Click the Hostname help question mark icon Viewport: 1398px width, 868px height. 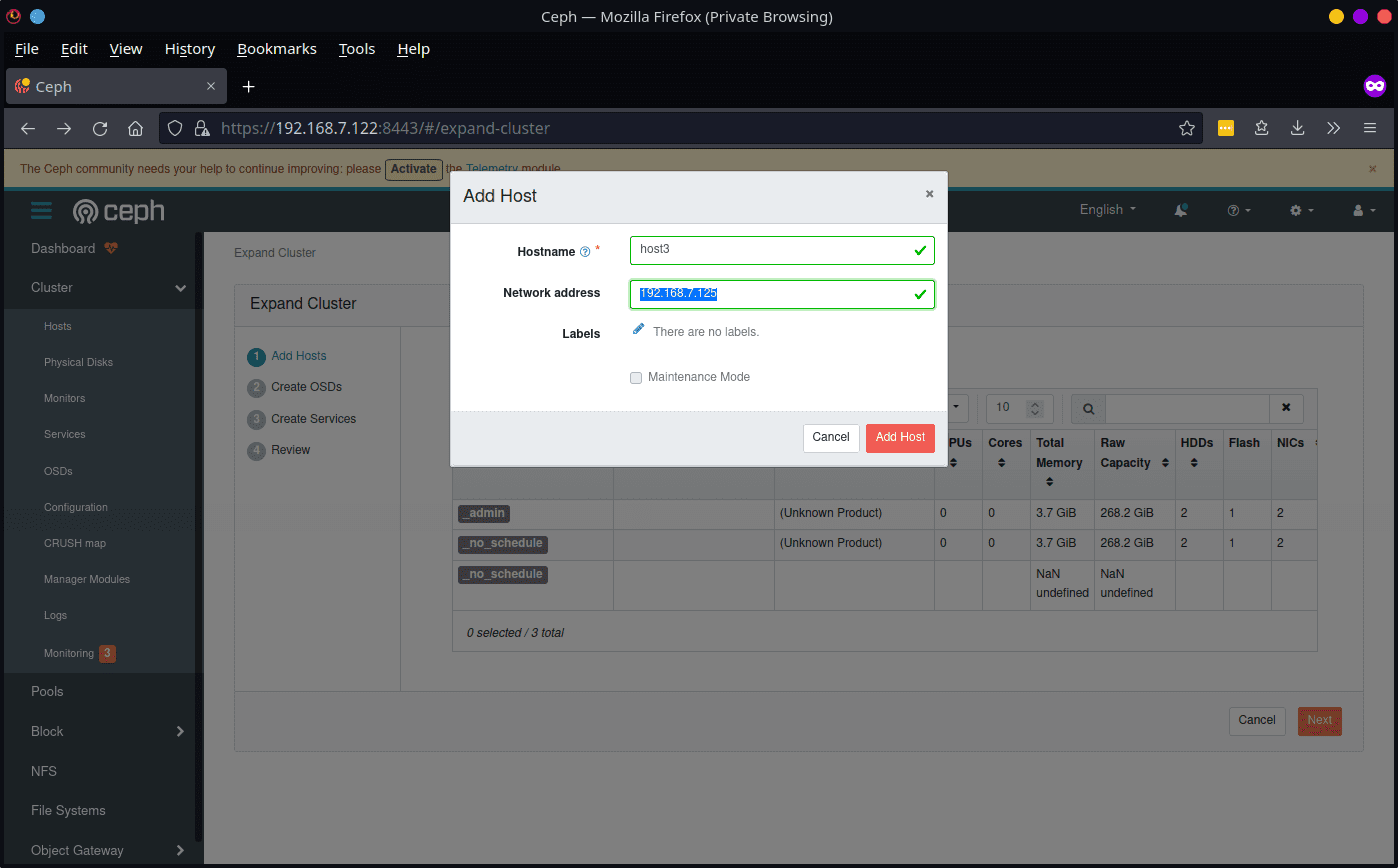pyautogui.click(x=585, y=252)
